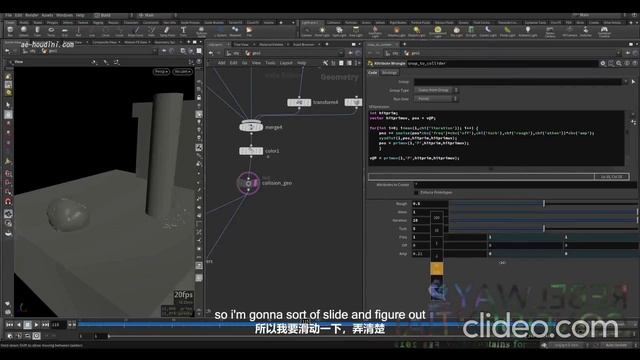The width and height of the screenshot is (640, 360).
Task: Open the Persp viewport camera dropdown
Action: click(x=161, y=71)
